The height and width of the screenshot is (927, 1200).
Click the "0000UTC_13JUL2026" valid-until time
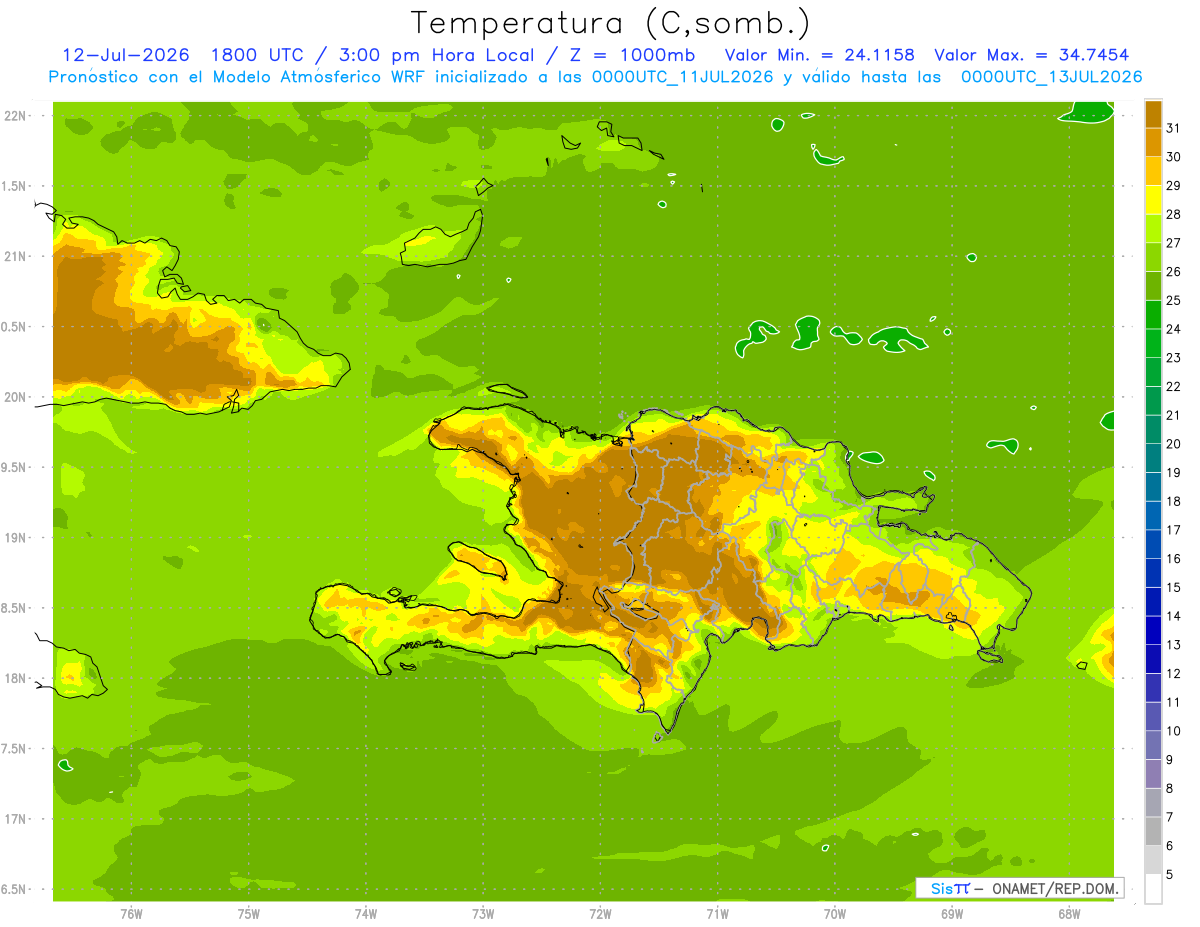(x=1052, y=77)
